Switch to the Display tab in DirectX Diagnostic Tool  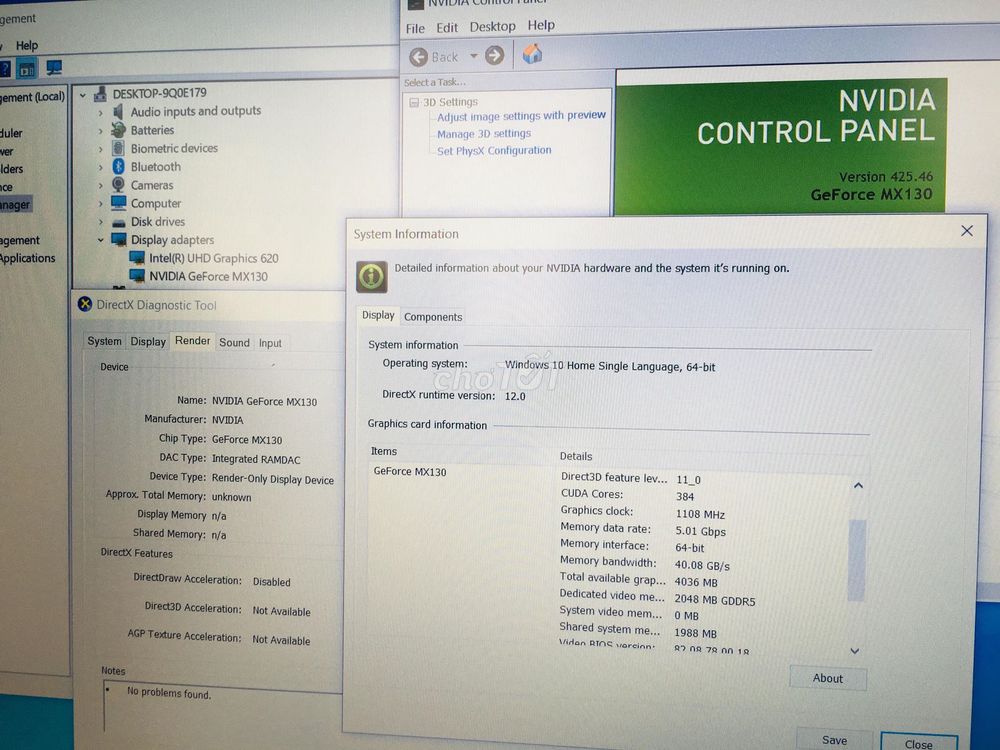click(148, 342)
